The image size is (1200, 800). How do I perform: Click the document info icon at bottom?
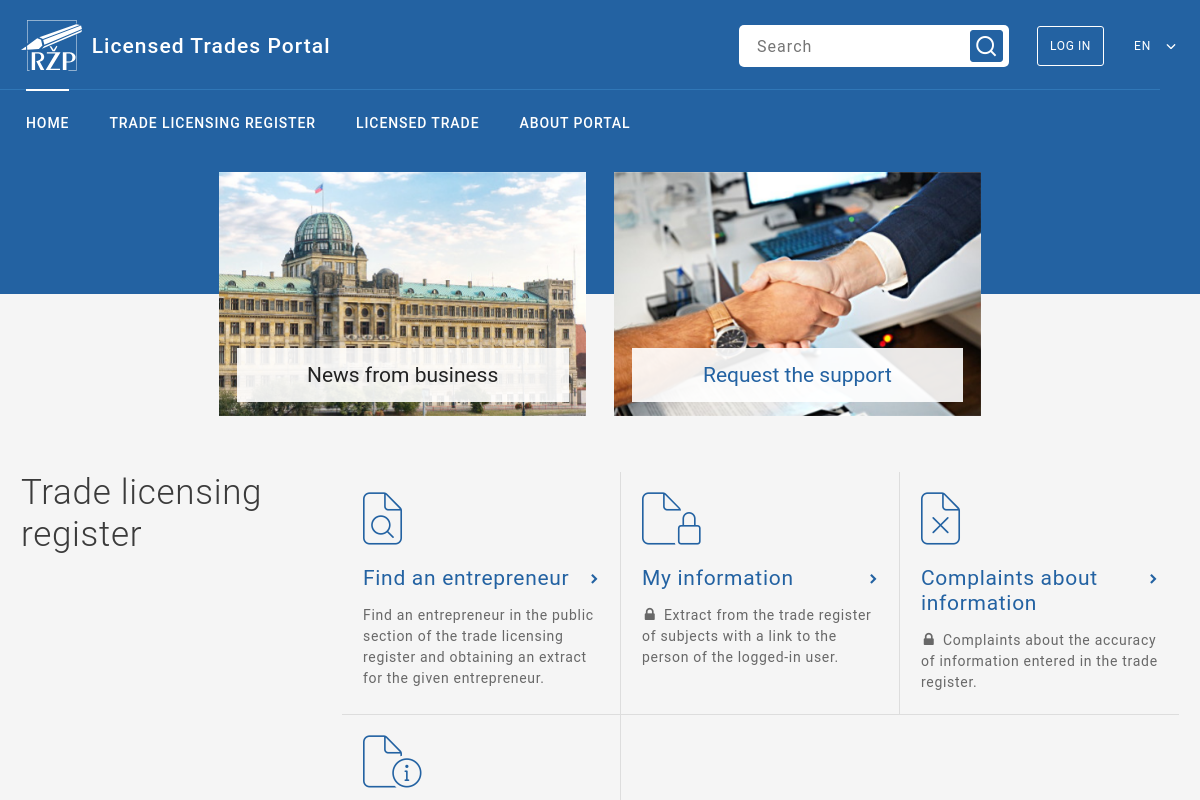coord(391,762)
